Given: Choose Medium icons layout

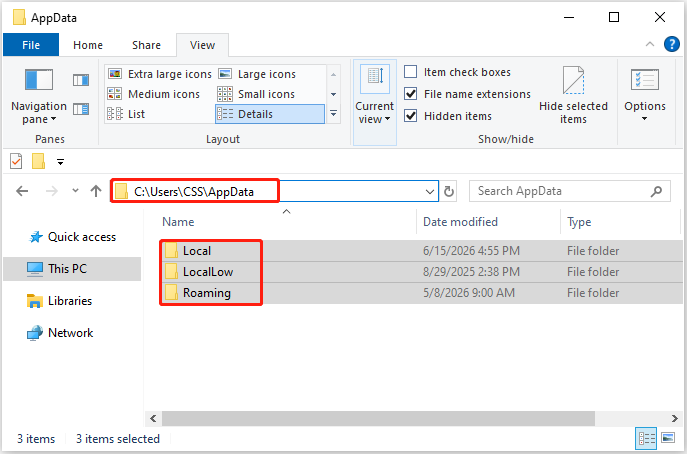Looking at the screenshot, I should pos(154,94).
